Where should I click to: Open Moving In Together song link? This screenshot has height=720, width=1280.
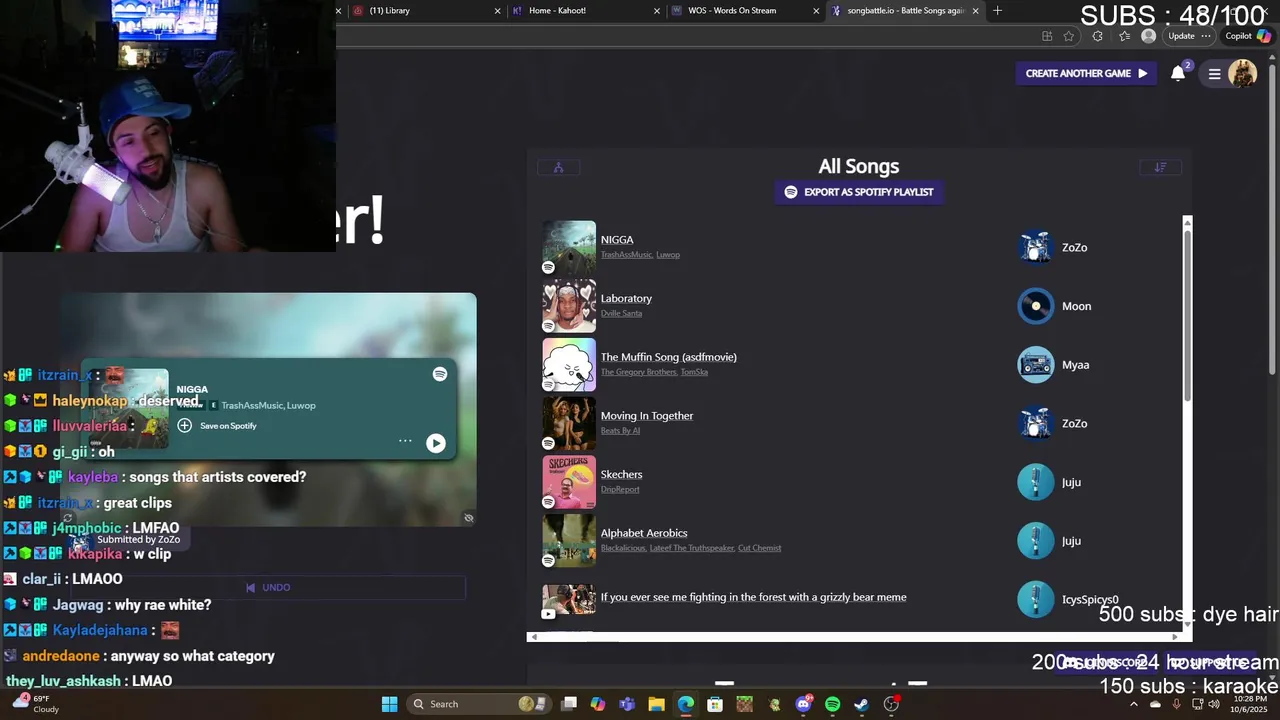(647, 416)
